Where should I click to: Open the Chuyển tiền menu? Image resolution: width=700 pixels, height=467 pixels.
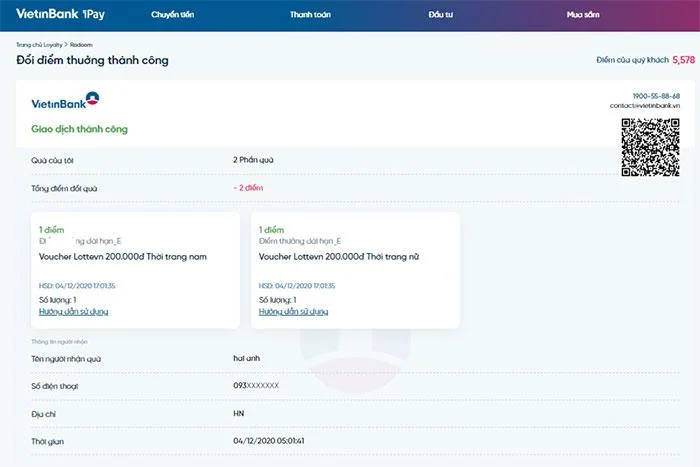point(172,15)
